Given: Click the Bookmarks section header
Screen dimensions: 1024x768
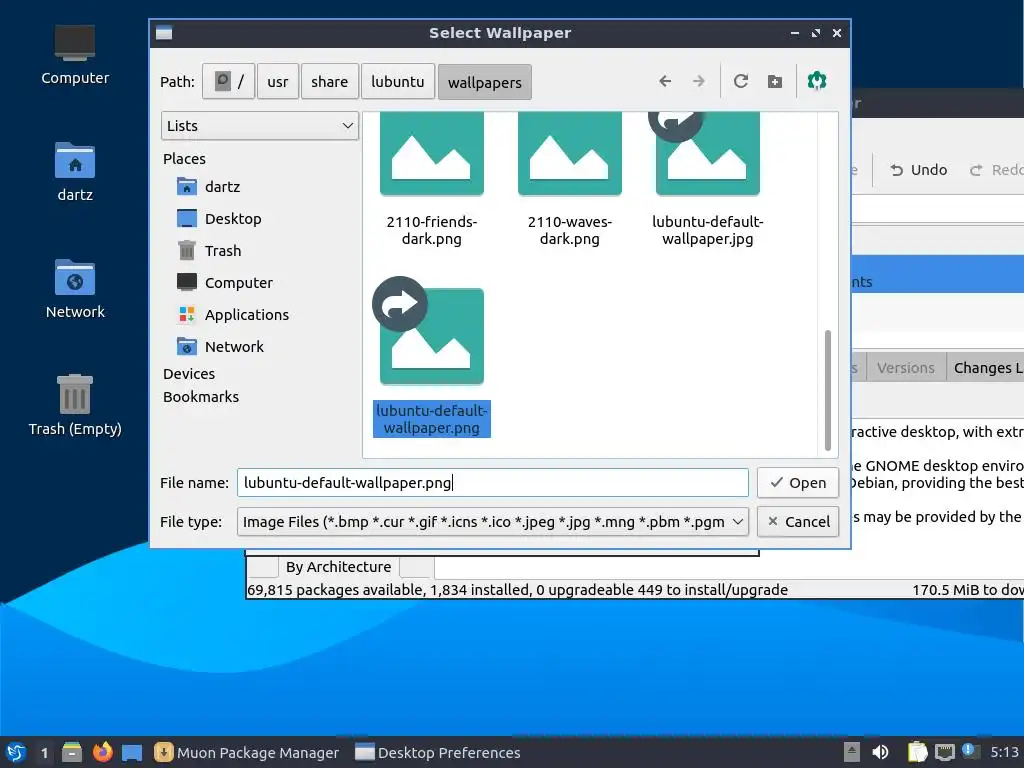Looking at the screenshot, I should 201,396.
